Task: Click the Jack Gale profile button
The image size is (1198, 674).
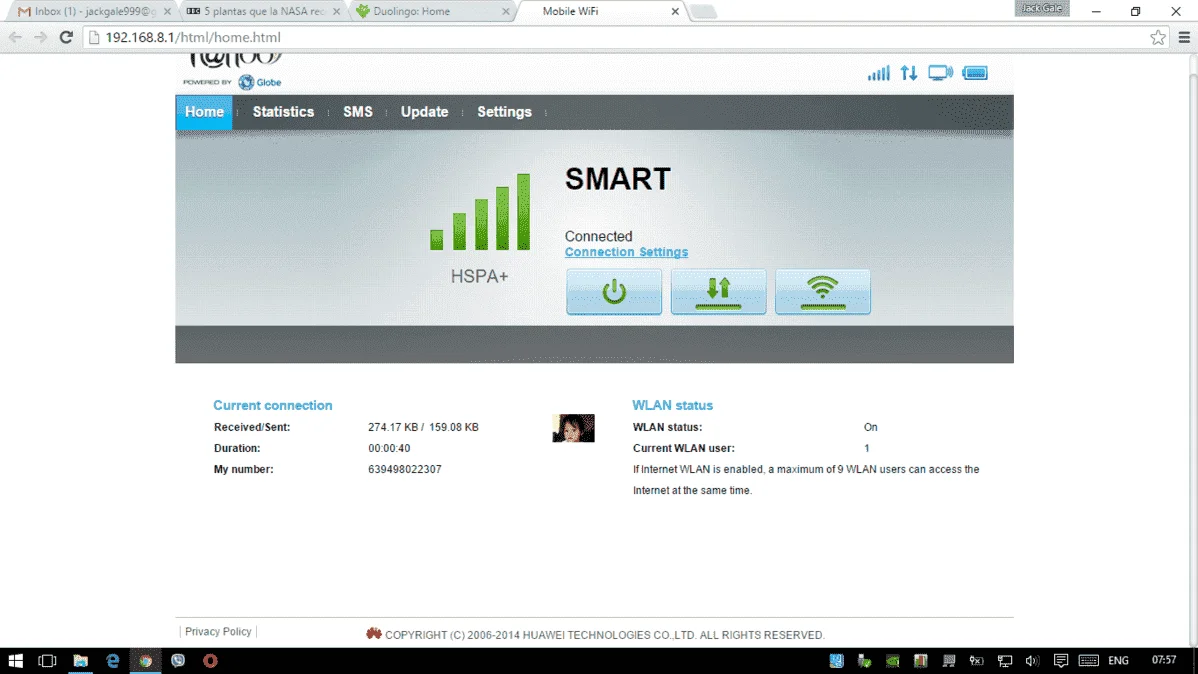Action: 1041,8
